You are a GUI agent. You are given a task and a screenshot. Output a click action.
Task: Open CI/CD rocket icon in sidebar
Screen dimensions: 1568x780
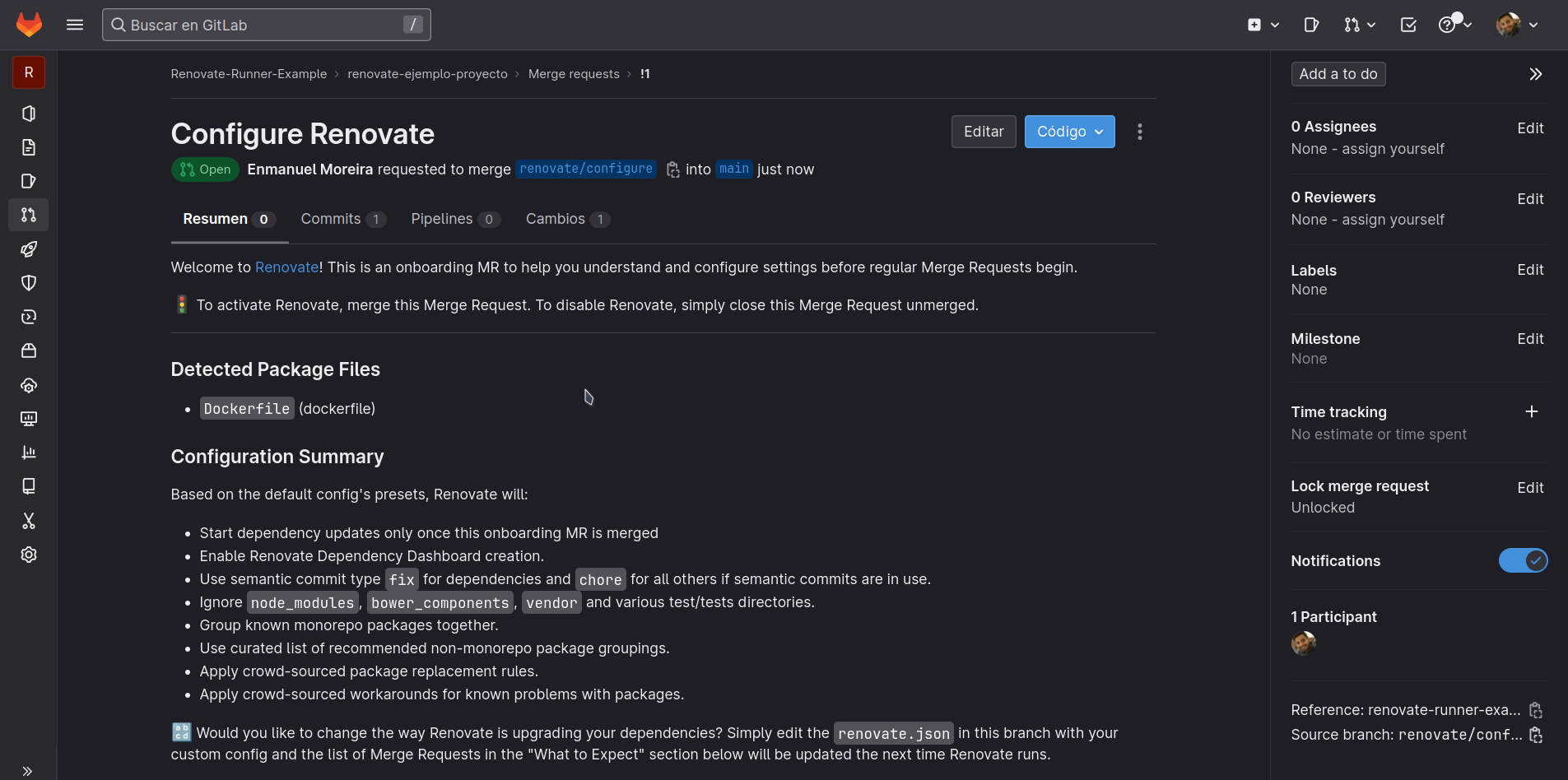click(29, 249)
